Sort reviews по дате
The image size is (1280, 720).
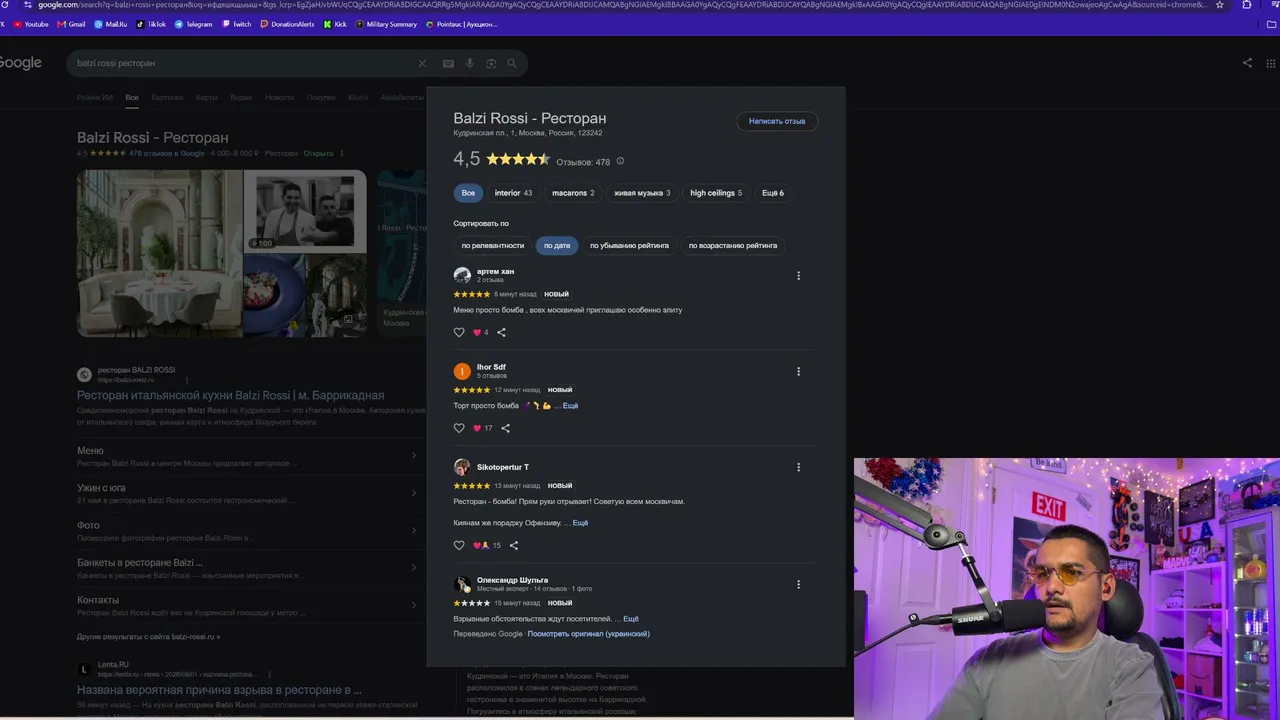pyautogui.click(x=557, y=245)
